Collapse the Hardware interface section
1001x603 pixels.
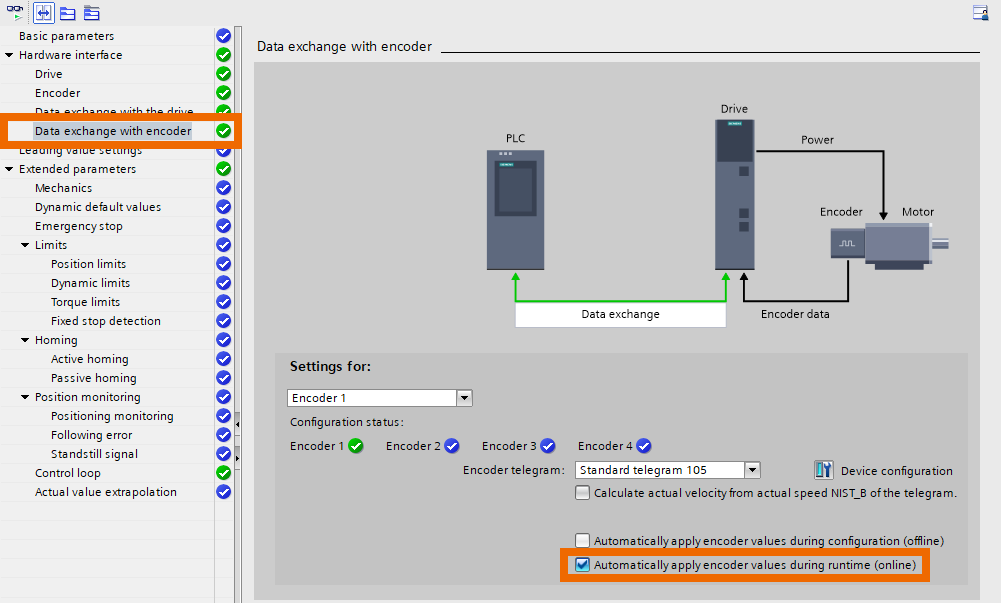[10, 55]
